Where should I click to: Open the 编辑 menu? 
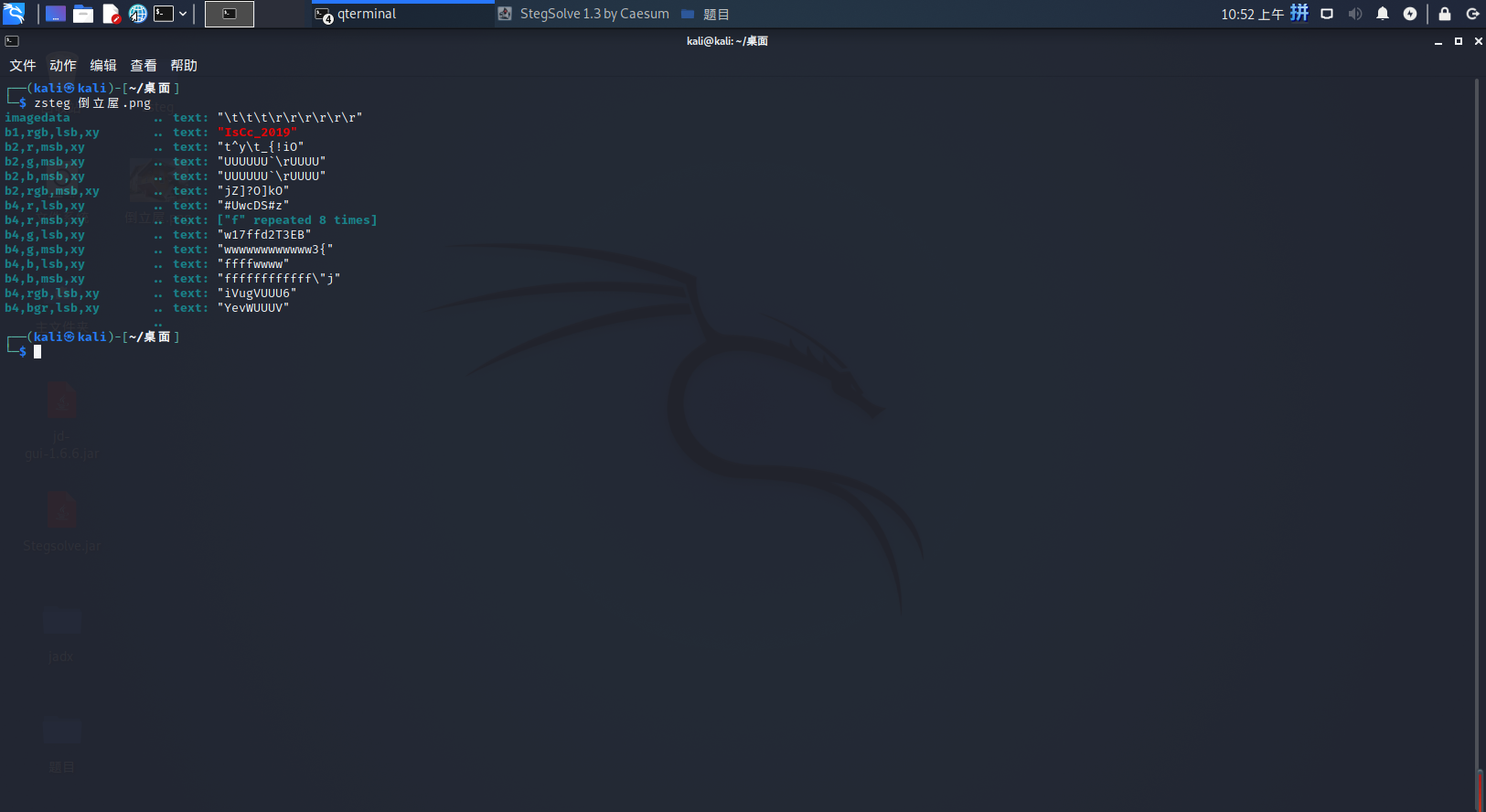click(103, 65)
